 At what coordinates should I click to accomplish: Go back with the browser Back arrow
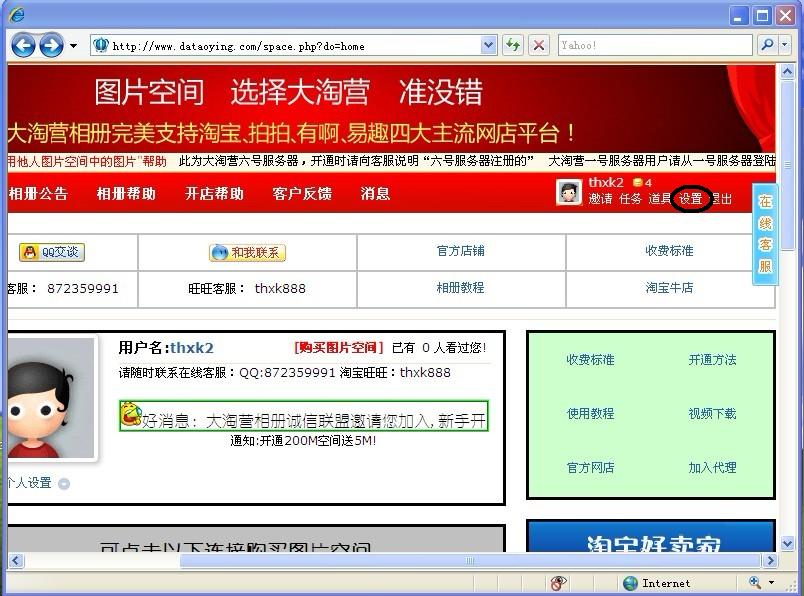[23, 46]
